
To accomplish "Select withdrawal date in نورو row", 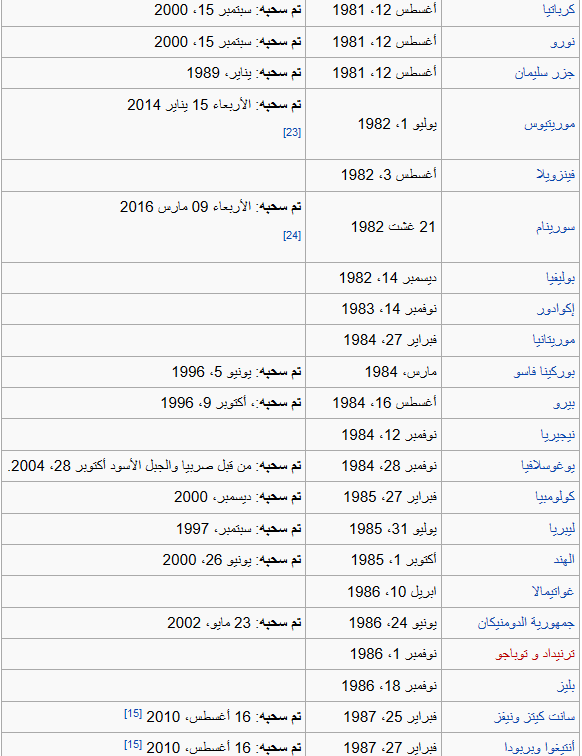I will coord(203,41).
